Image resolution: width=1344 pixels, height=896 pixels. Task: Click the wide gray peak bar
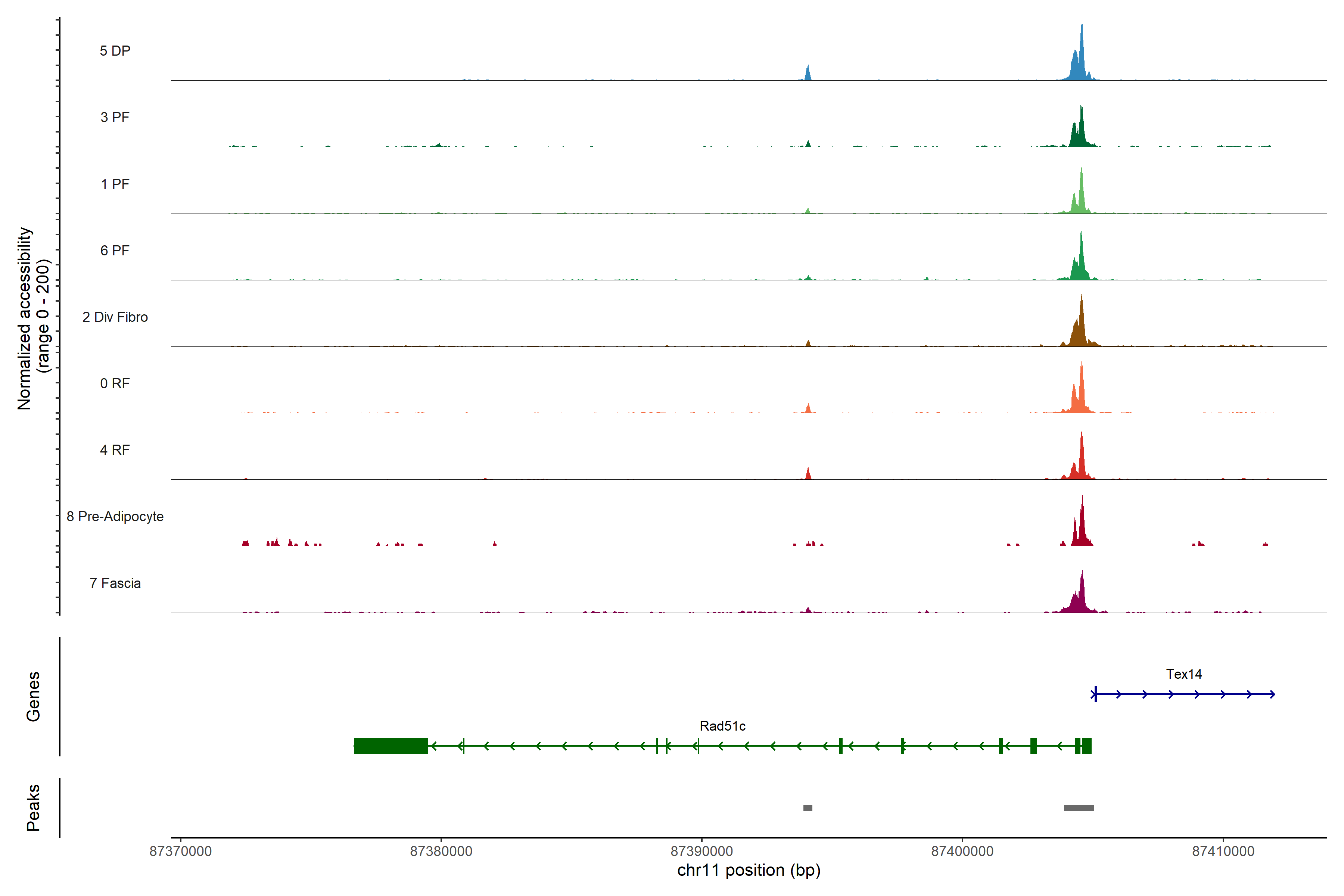(x=1078, y=808)
